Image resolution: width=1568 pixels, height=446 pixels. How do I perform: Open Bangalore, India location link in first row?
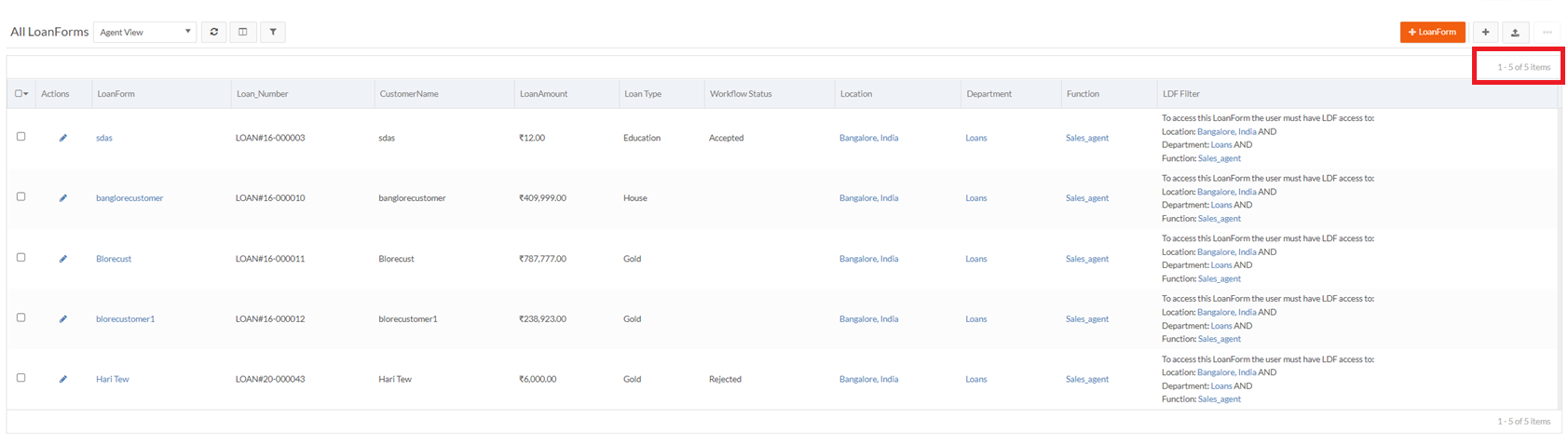(x=868, y=138)
